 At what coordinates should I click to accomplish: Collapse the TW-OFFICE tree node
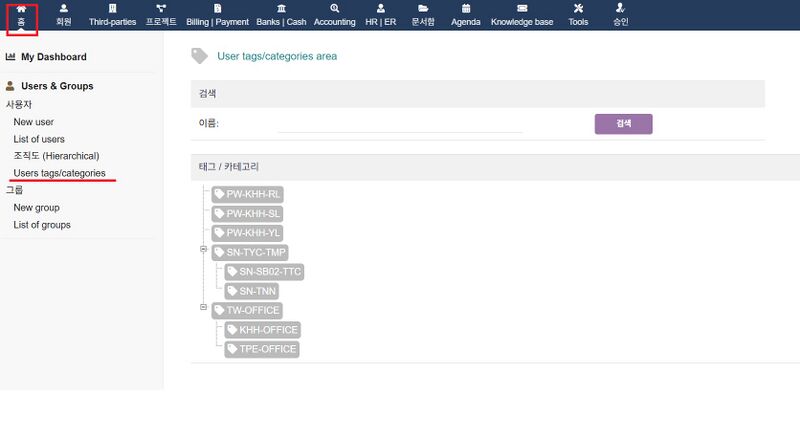(x=203, y=308)
